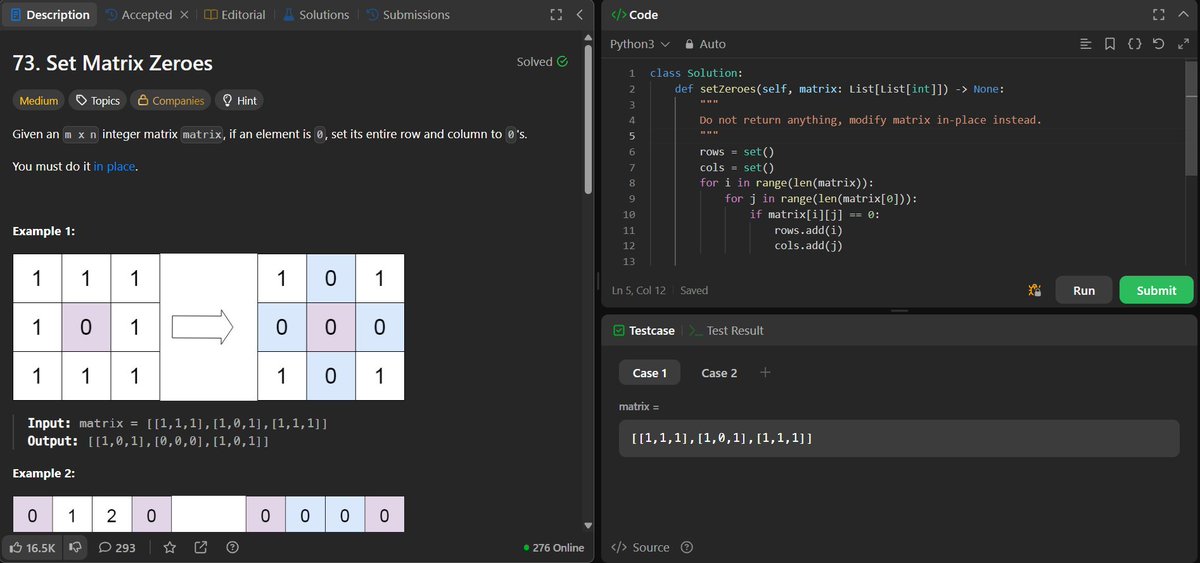Click the bookmark icon in editor toolbar

point(1111,44)
